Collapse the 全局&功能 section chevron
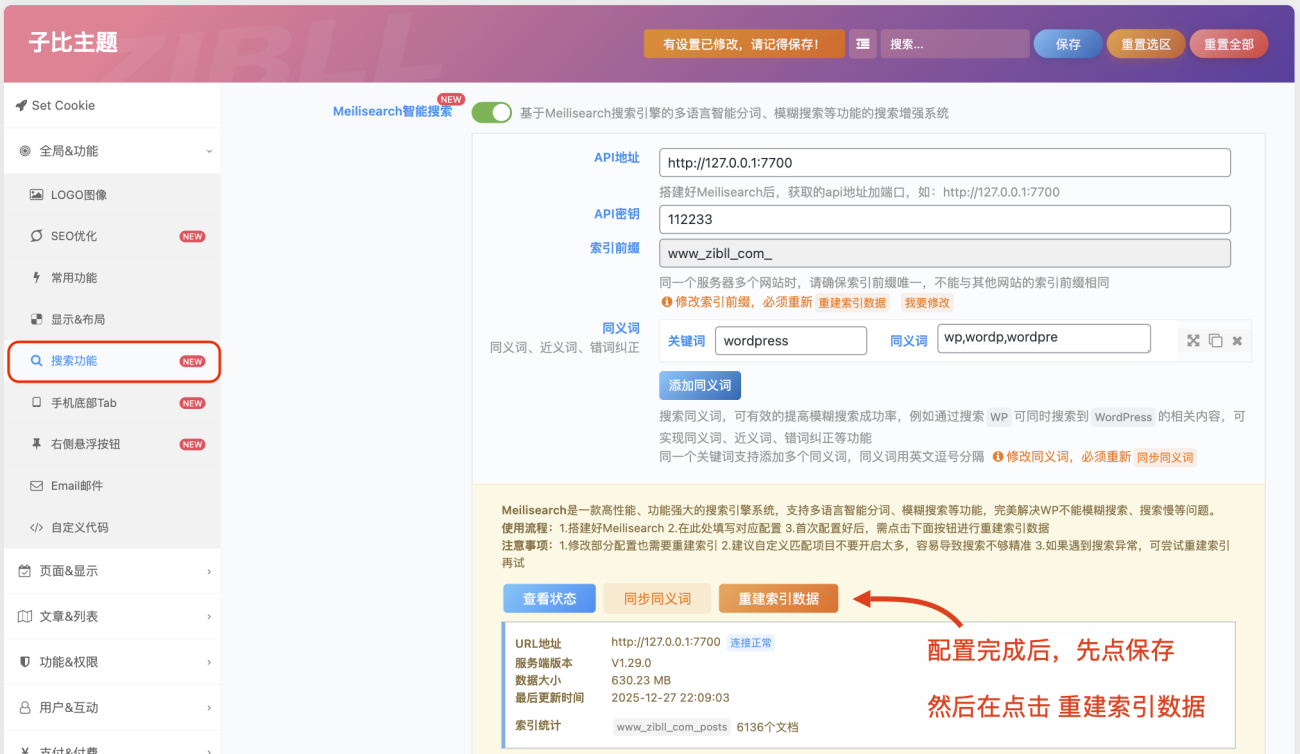 pos(208,151)
